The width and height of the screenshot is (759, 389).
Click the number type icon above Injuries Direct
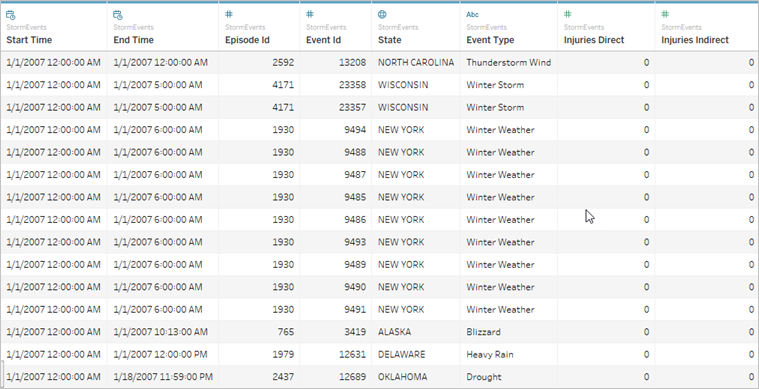point(568,14)
